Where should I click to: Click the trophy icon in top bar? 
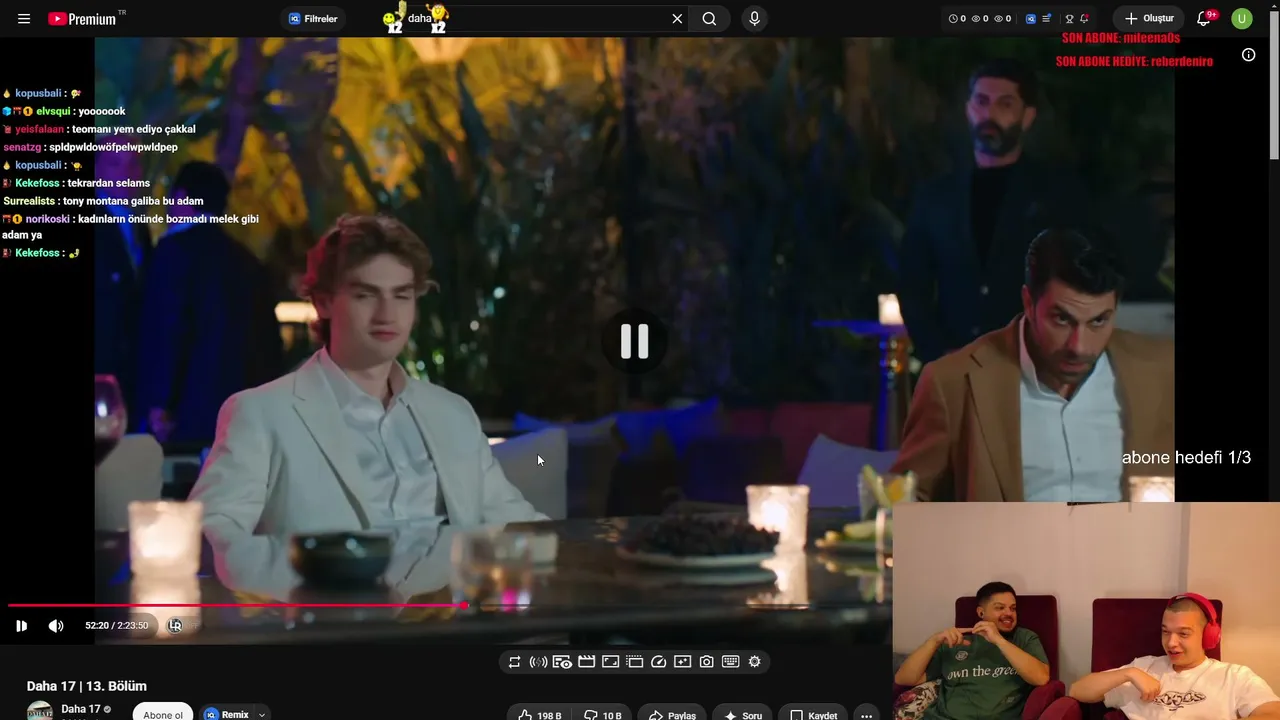tap(1069, 19)
